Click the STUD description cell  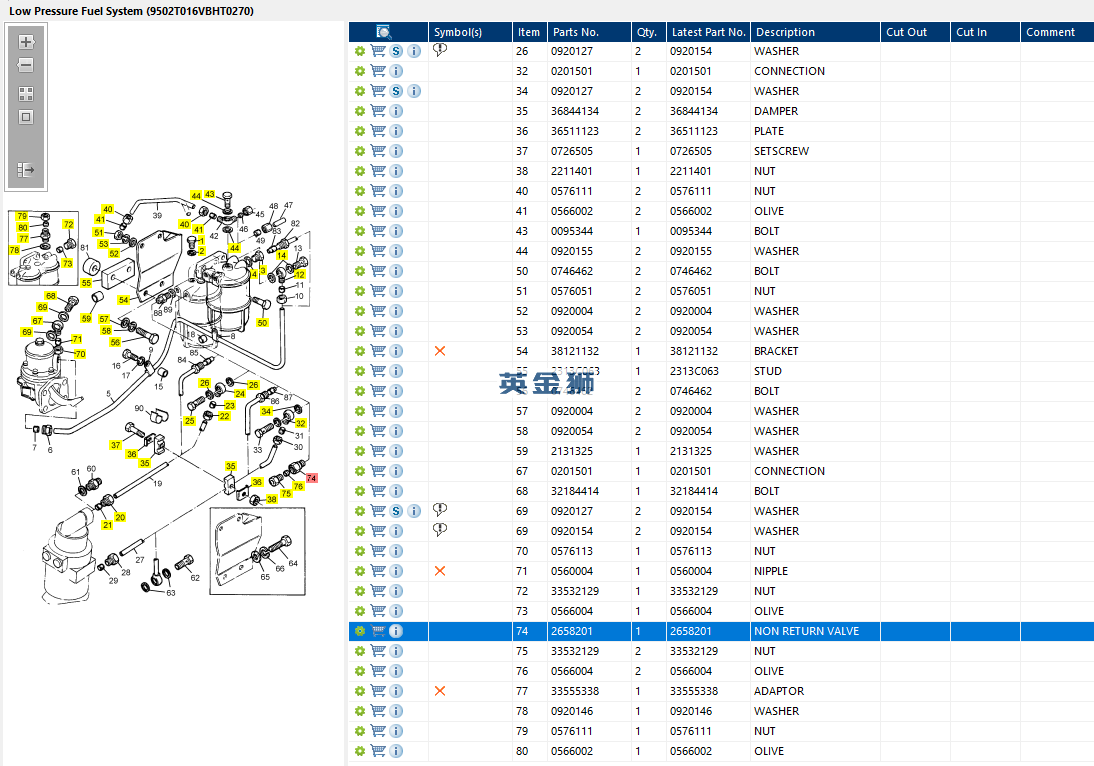tap(815, 371)
